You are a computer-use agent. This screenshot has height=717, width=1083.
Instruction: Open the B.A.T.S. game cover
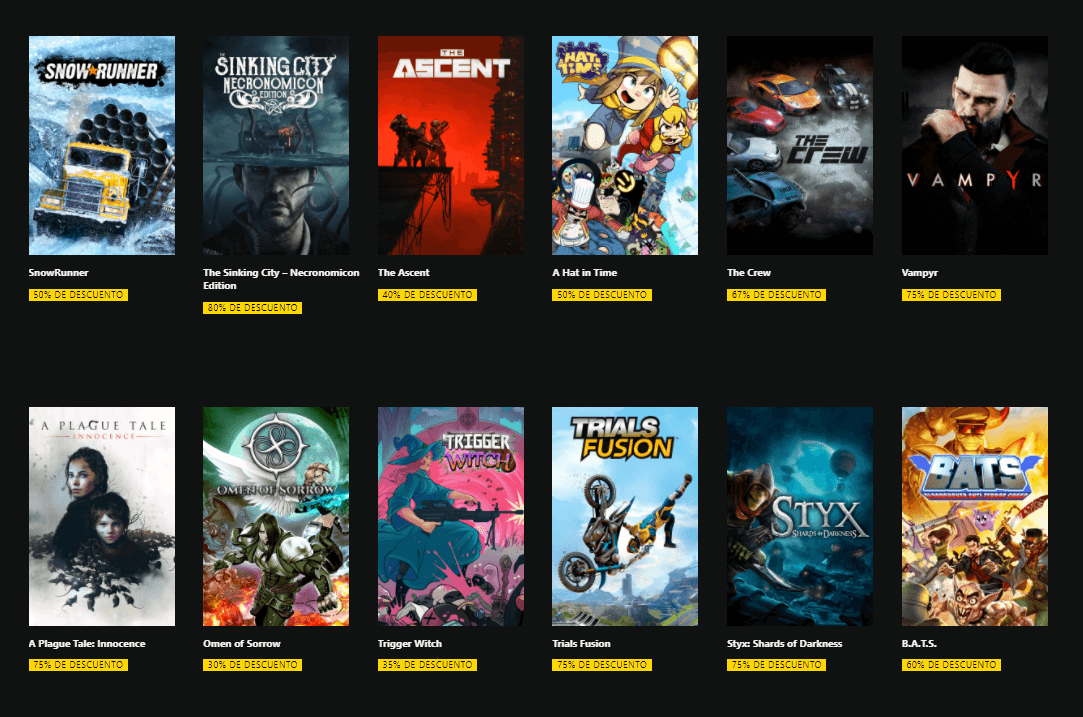click(x=974, y=516)
